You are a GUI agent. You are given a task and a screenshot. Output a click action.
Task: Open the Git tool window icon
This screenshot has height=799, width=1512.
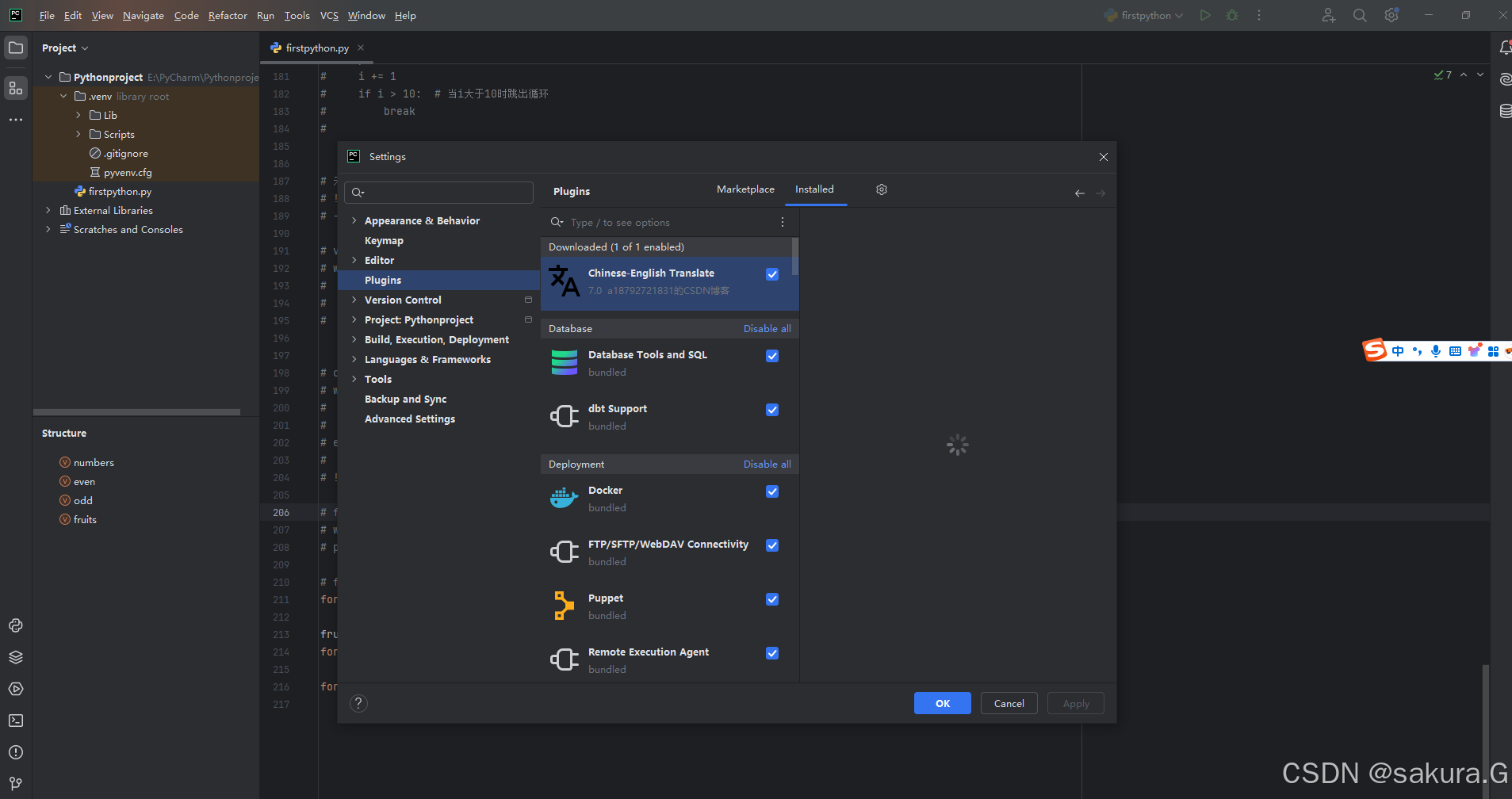click(16, 784)
